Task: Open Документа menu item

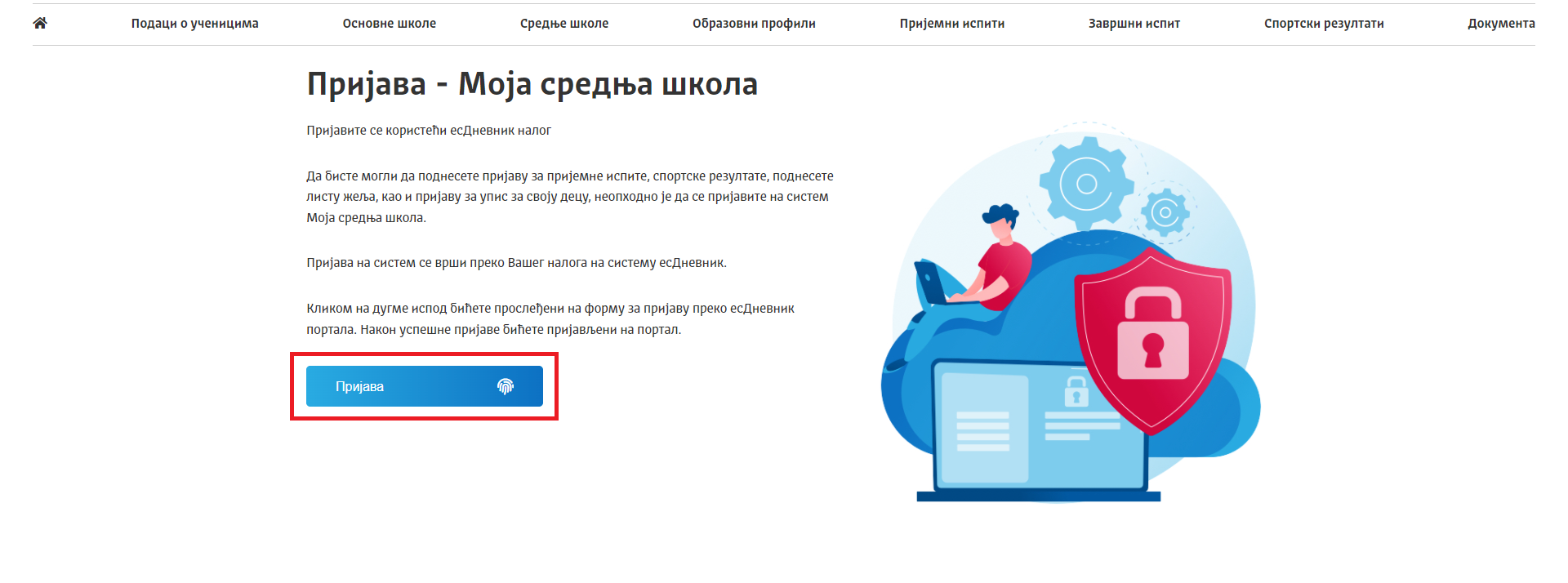Action: [x=1501, y=24]
